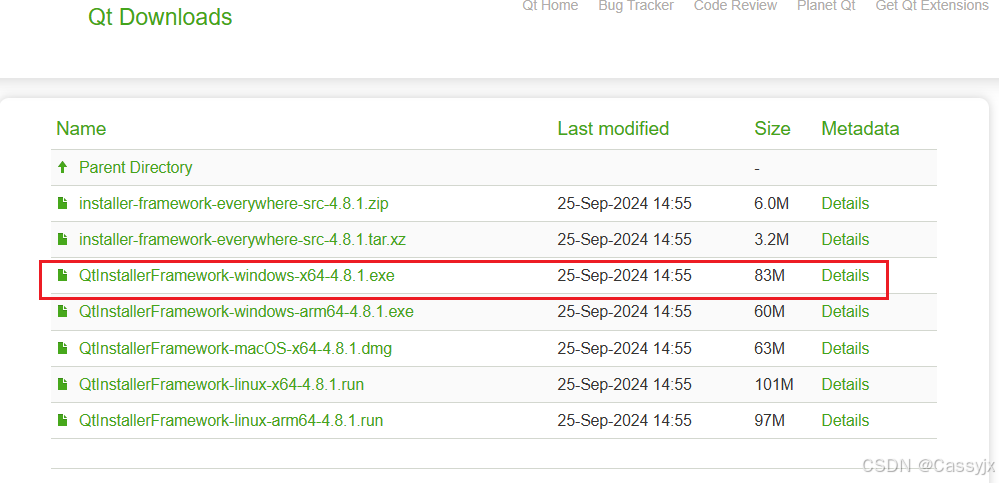This screenshot has height=483, width=999.
Task: Open the Bug Tracker link
Action: pyautogui.click(x=636, y=6)
